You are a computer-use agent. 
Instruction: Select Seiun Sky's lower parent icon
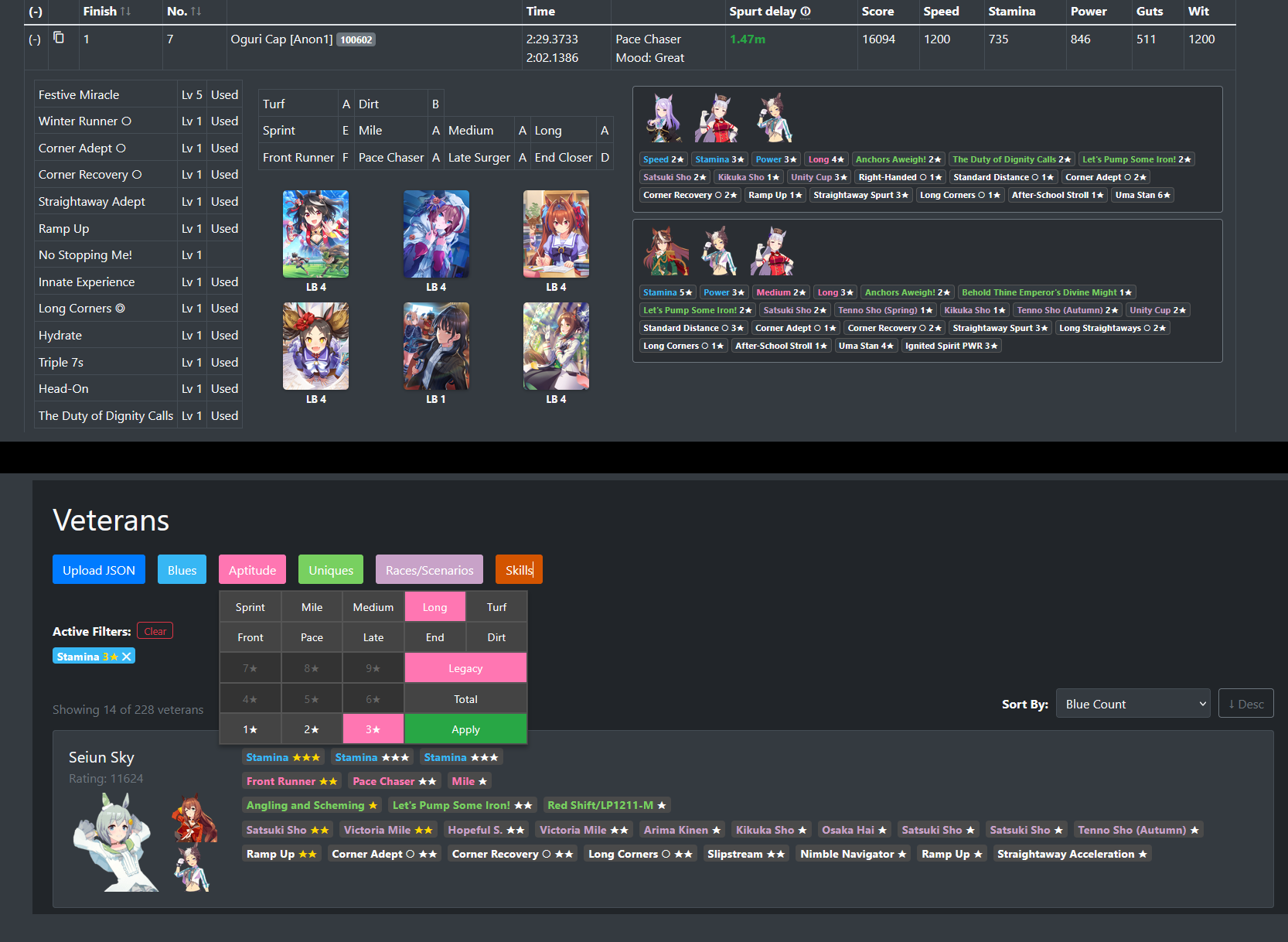pyautogui.click(x=191, y=868)
